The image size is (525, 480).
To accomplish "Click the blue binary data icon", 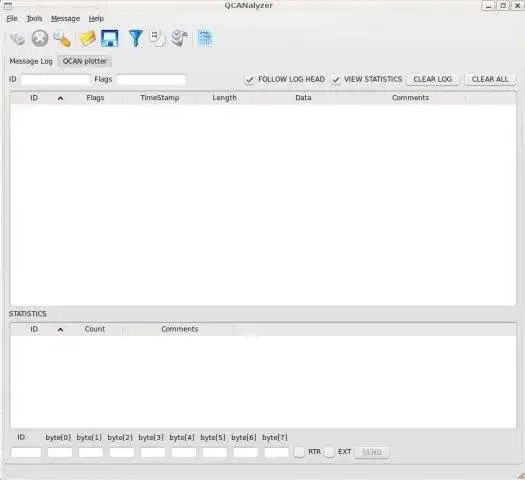I will coord(205,38).
